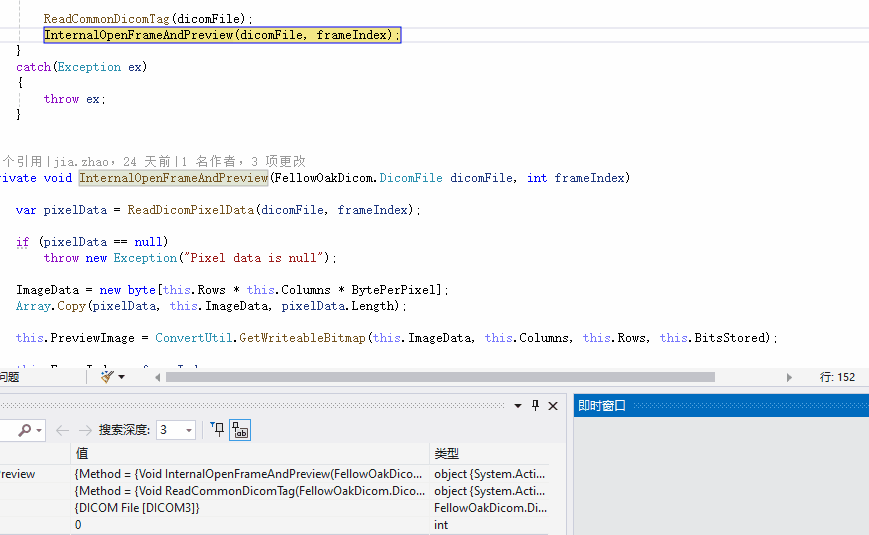This screenshot has width=869, height=535.
Task: Click inside the 即时窗口 input area
Action: pyautogui.click(x=721, y=476)
